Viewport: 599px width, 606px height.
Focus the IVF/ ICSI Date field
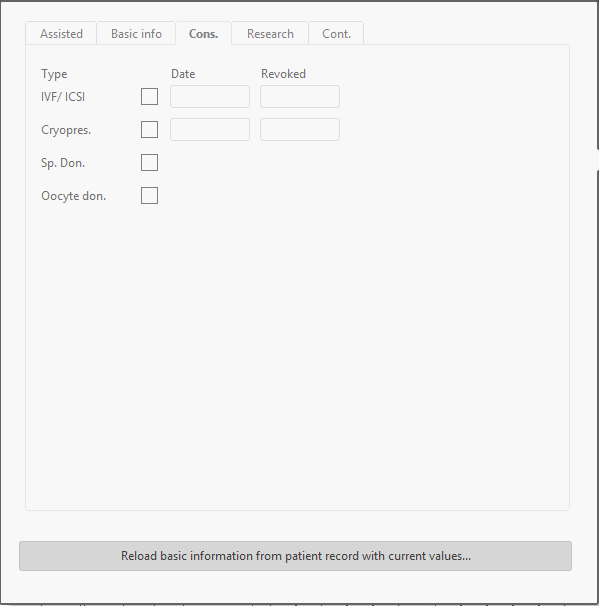pos(210,97)
